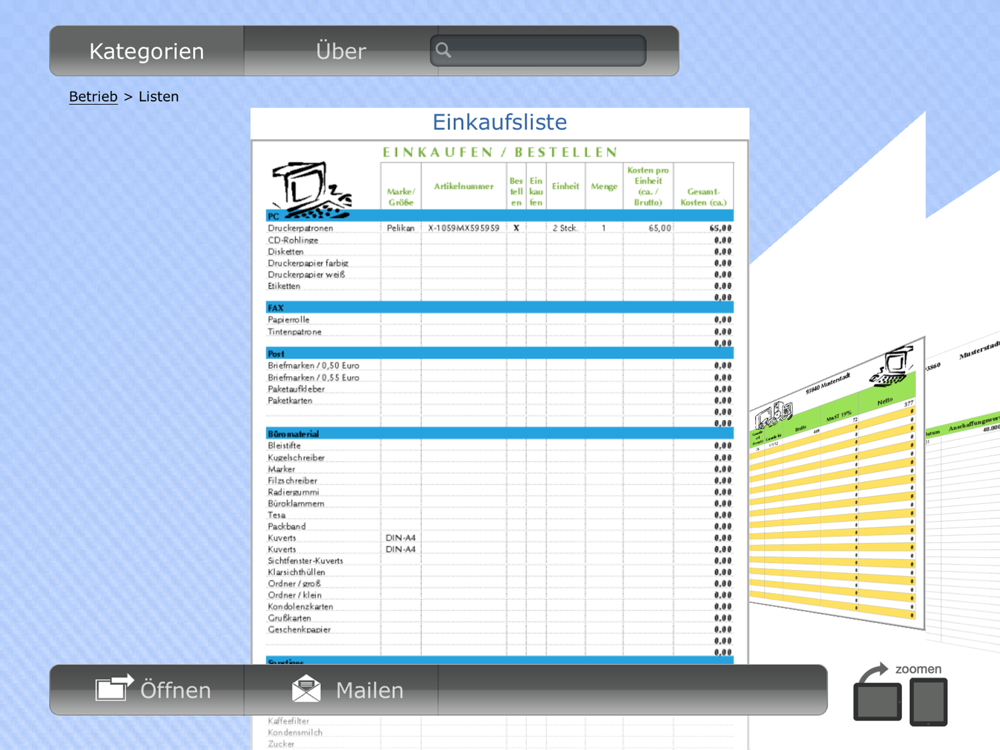Click the X mark in Bestellen column

point(516,228)
